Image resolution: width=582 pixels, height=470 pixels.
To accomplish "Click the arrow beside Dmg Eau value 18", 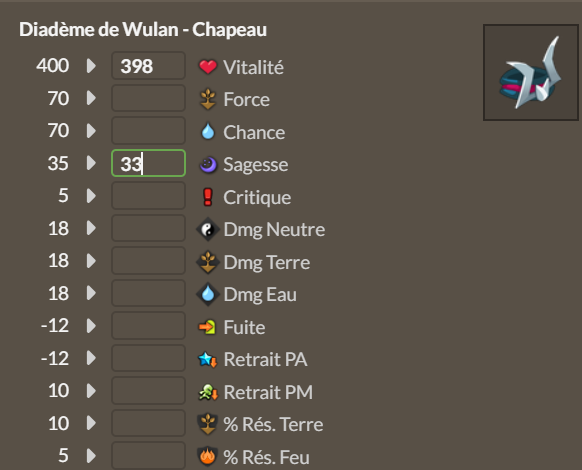I will click(x=91, y=293).
